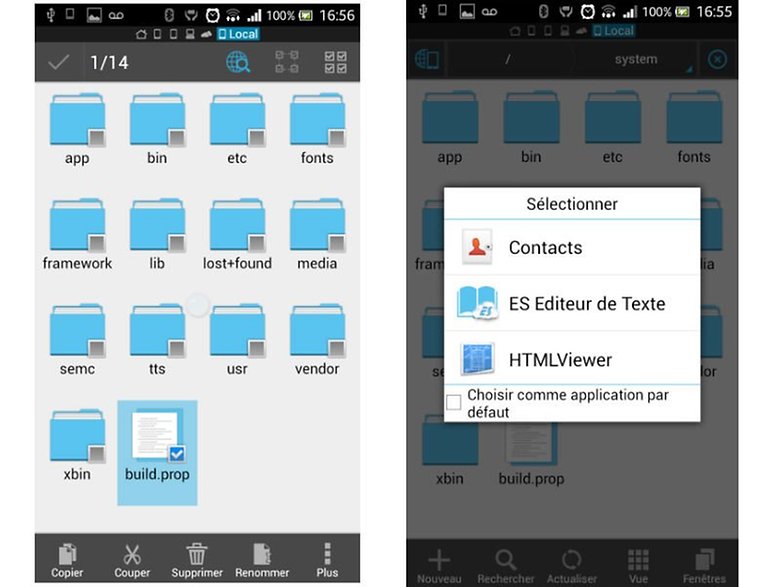Screen dimensions: 782x587
Task: Tap the circled X close icon
Action: pos(717,59)
